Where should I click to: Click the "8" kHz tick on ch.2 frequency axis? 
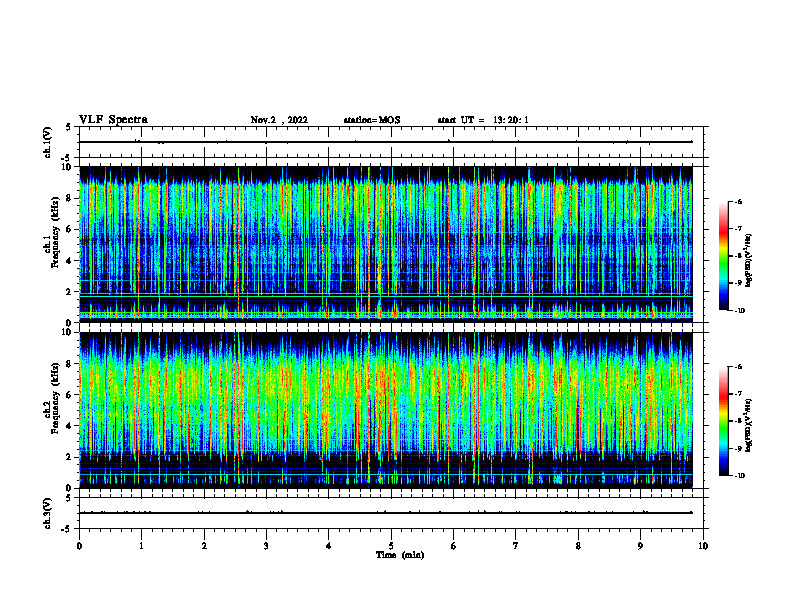pos(70,364)
